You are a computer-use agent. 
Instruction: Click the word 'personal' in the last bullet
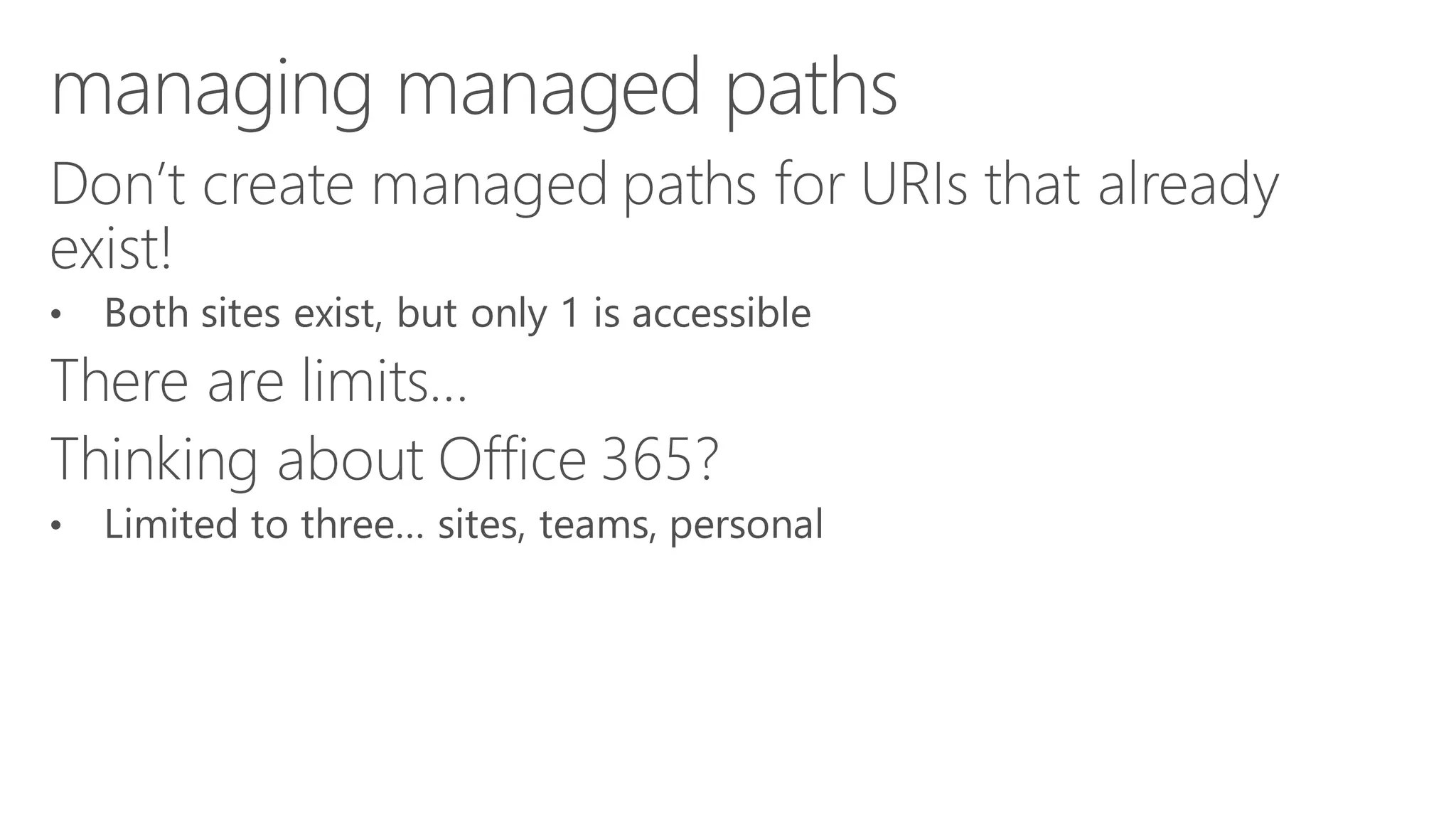coord(746,524)
